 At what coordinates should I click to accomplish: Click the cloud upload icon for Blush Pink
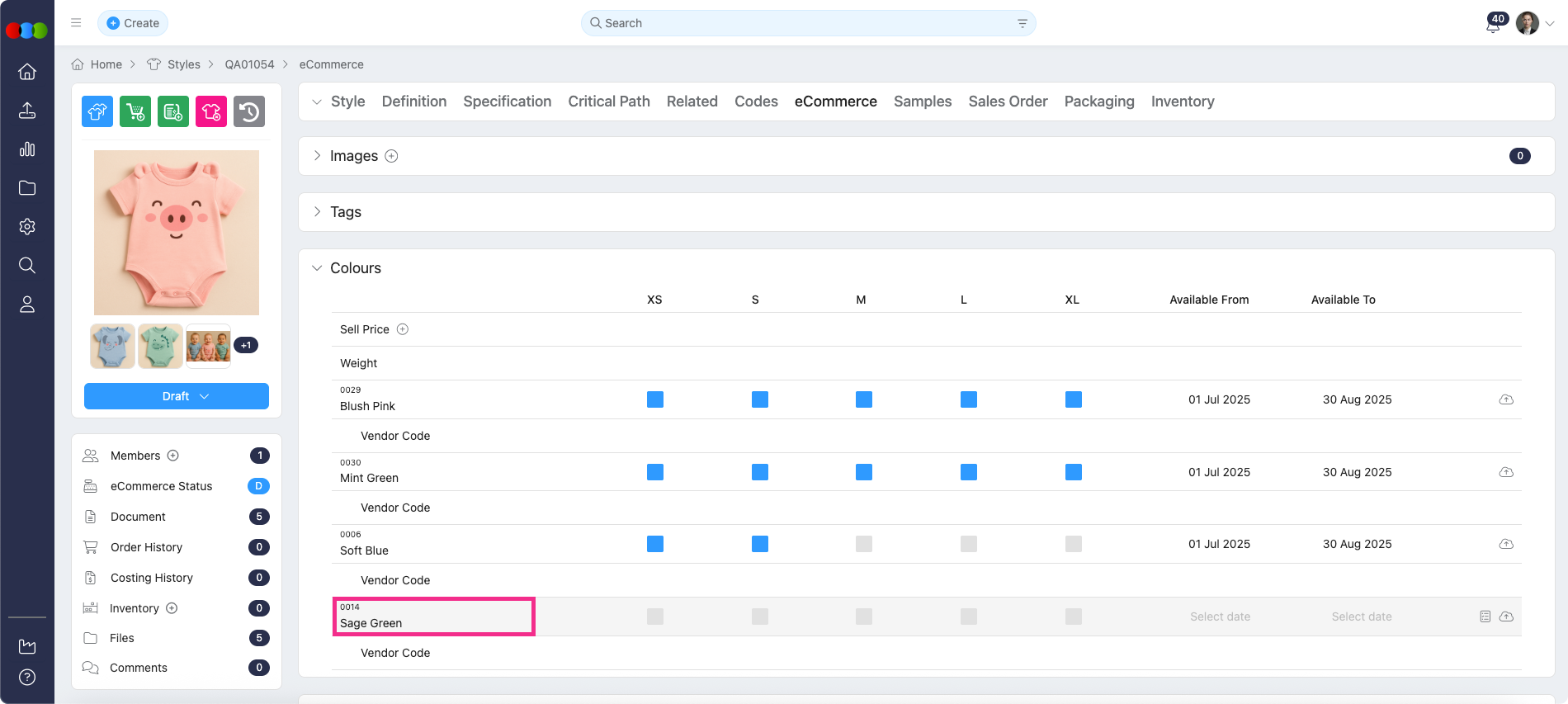pos(1506,399)
